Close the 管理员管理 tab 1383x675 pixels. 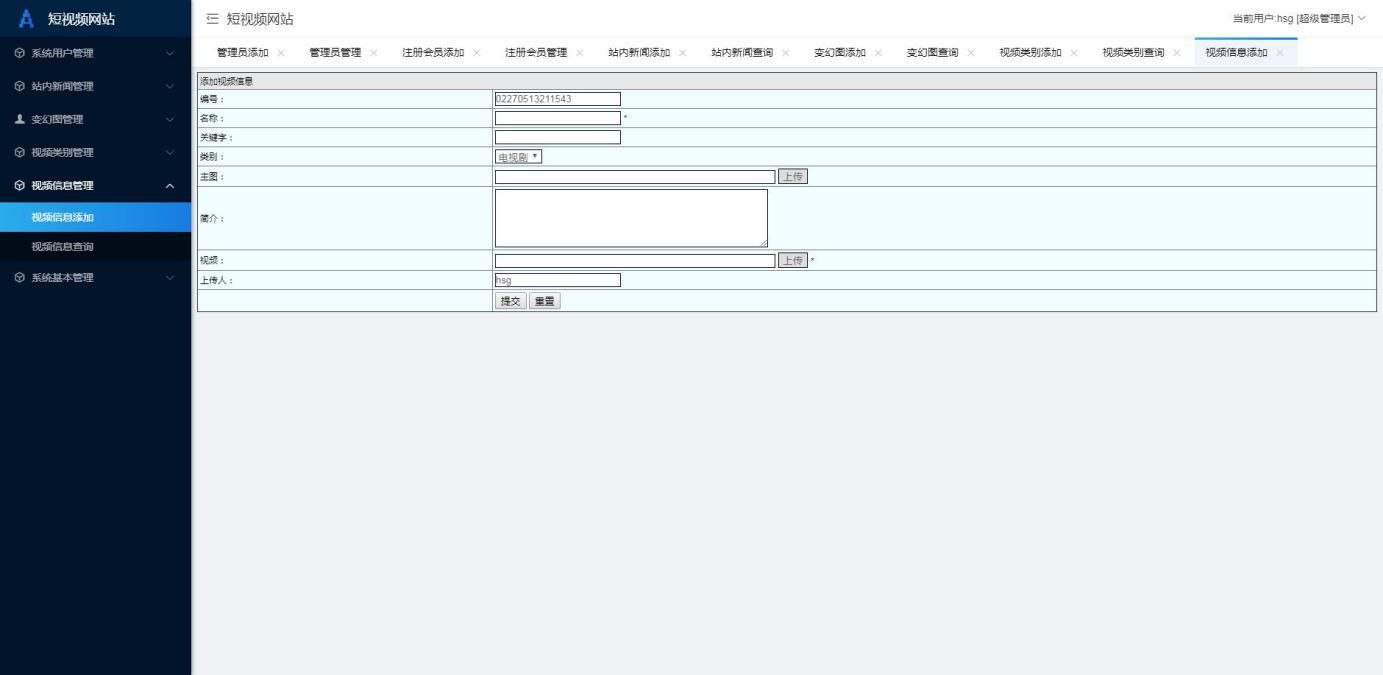tap(374, 53)
